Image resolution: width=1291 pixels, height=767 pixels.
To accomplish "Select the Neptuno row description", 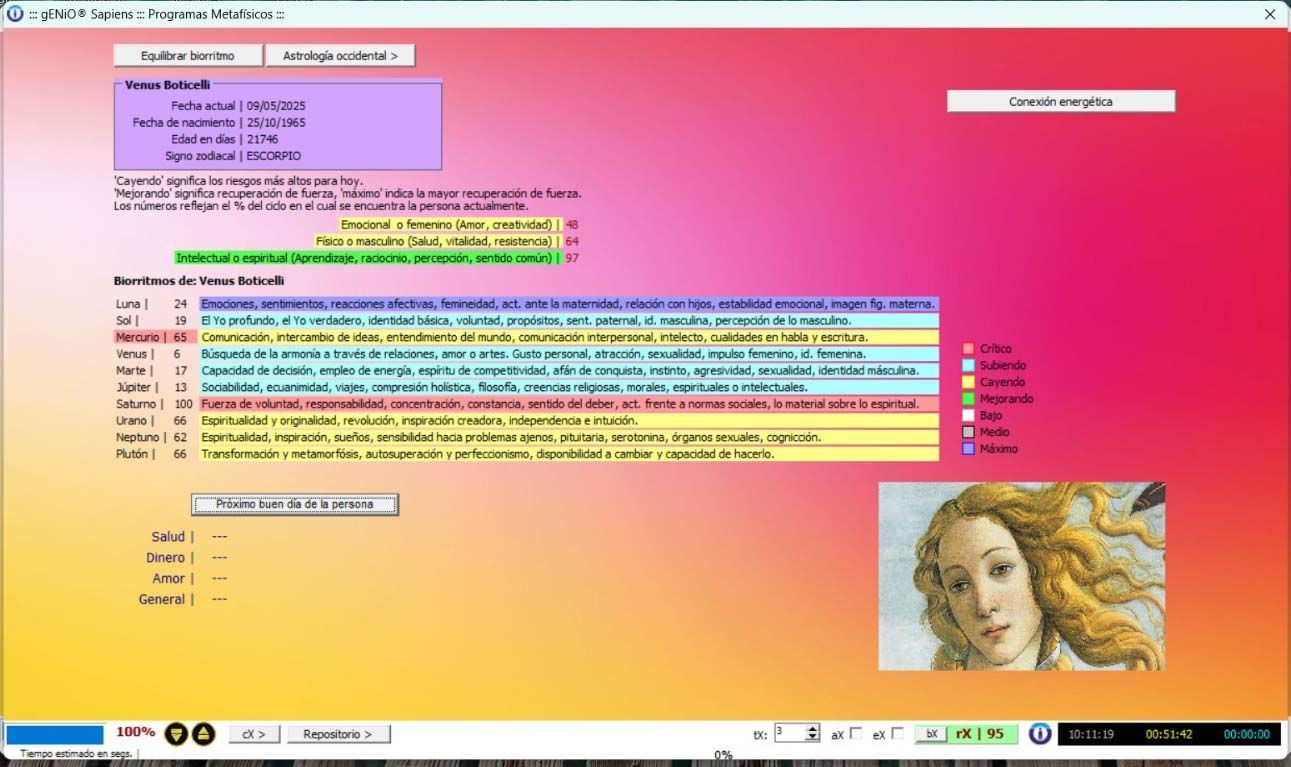I will click(x=568, y=437).
